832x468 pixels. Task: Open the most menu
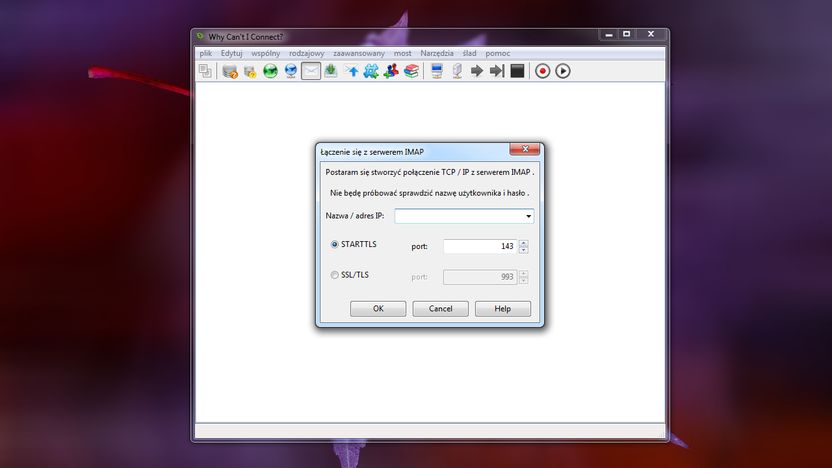point(402,53)
